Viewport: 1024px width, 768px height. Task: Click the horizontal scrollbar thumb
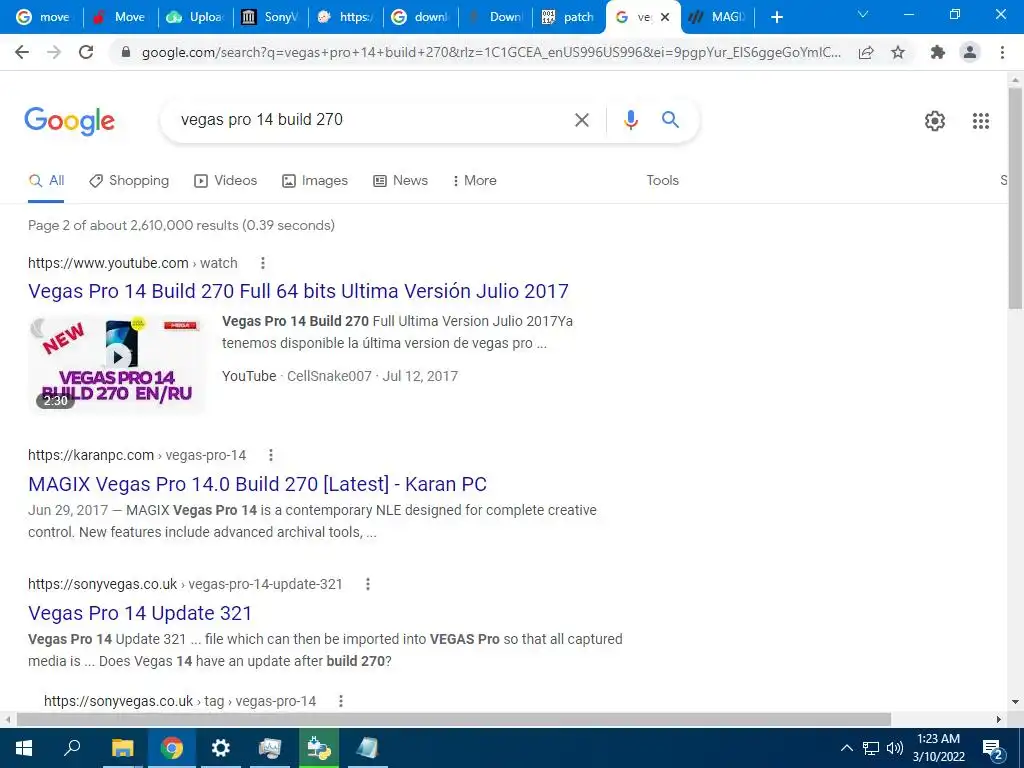click(454, 719)
